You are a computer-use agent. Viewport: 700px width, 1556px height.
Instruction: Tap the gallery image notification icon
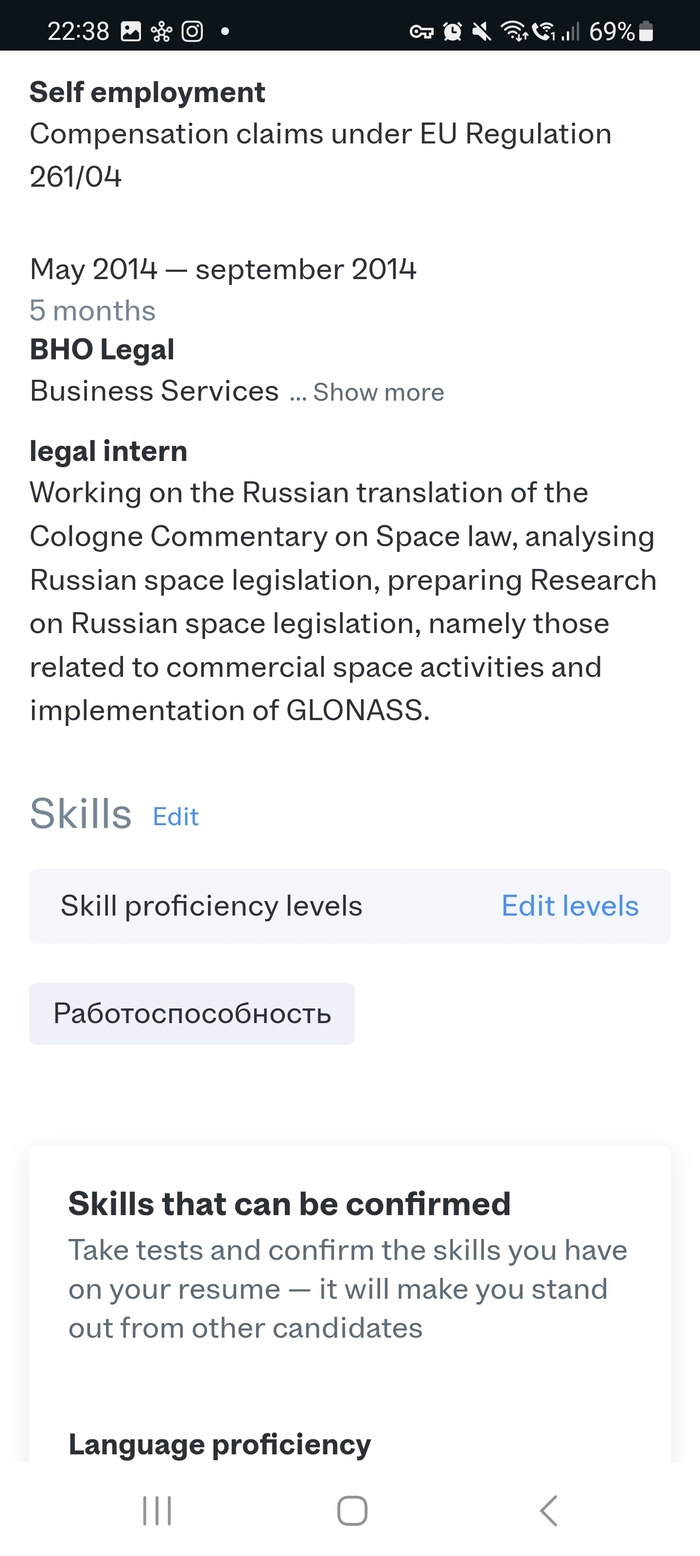click(x=131, y=32)
